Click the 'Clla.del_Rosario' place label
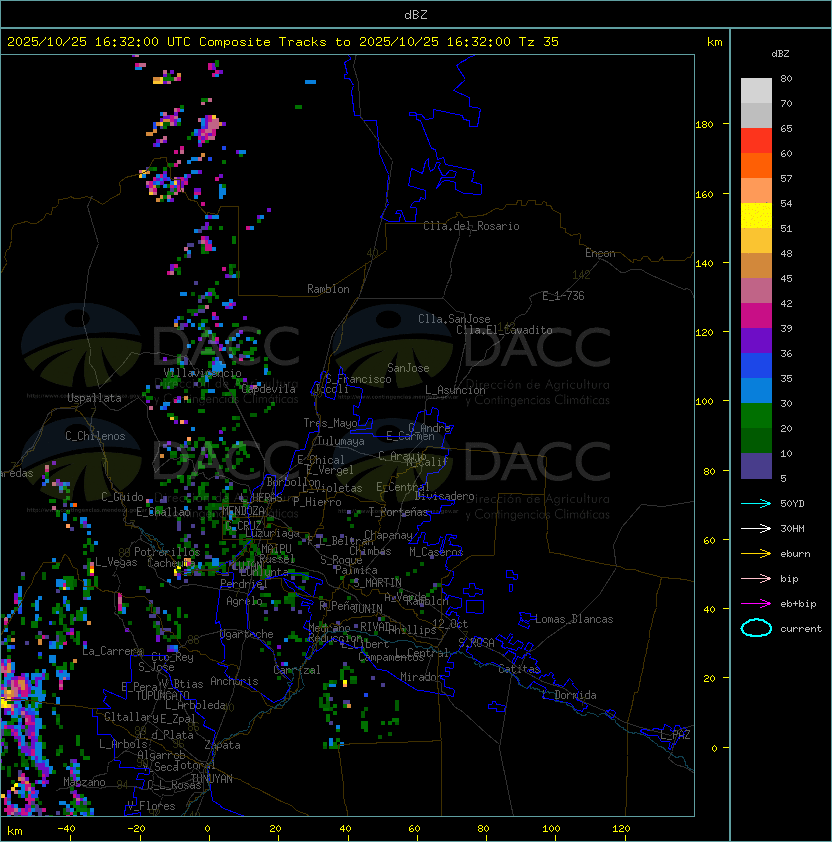The image size is (832, 842). pyautogui.click(x=471, y=226)
